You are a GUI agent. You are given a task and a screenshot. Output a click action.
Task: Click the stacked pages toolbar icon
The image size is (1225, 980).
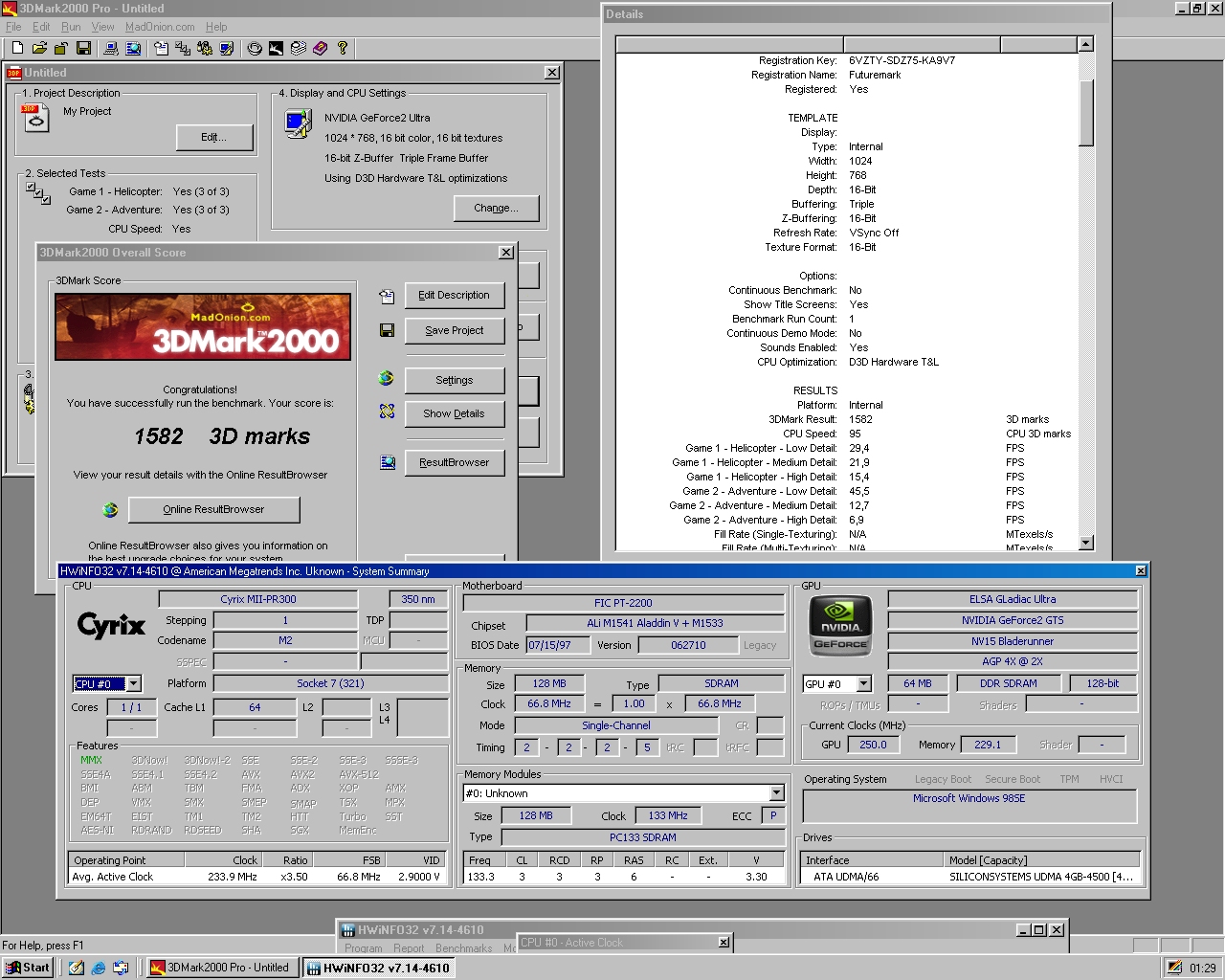click(299, 48)
